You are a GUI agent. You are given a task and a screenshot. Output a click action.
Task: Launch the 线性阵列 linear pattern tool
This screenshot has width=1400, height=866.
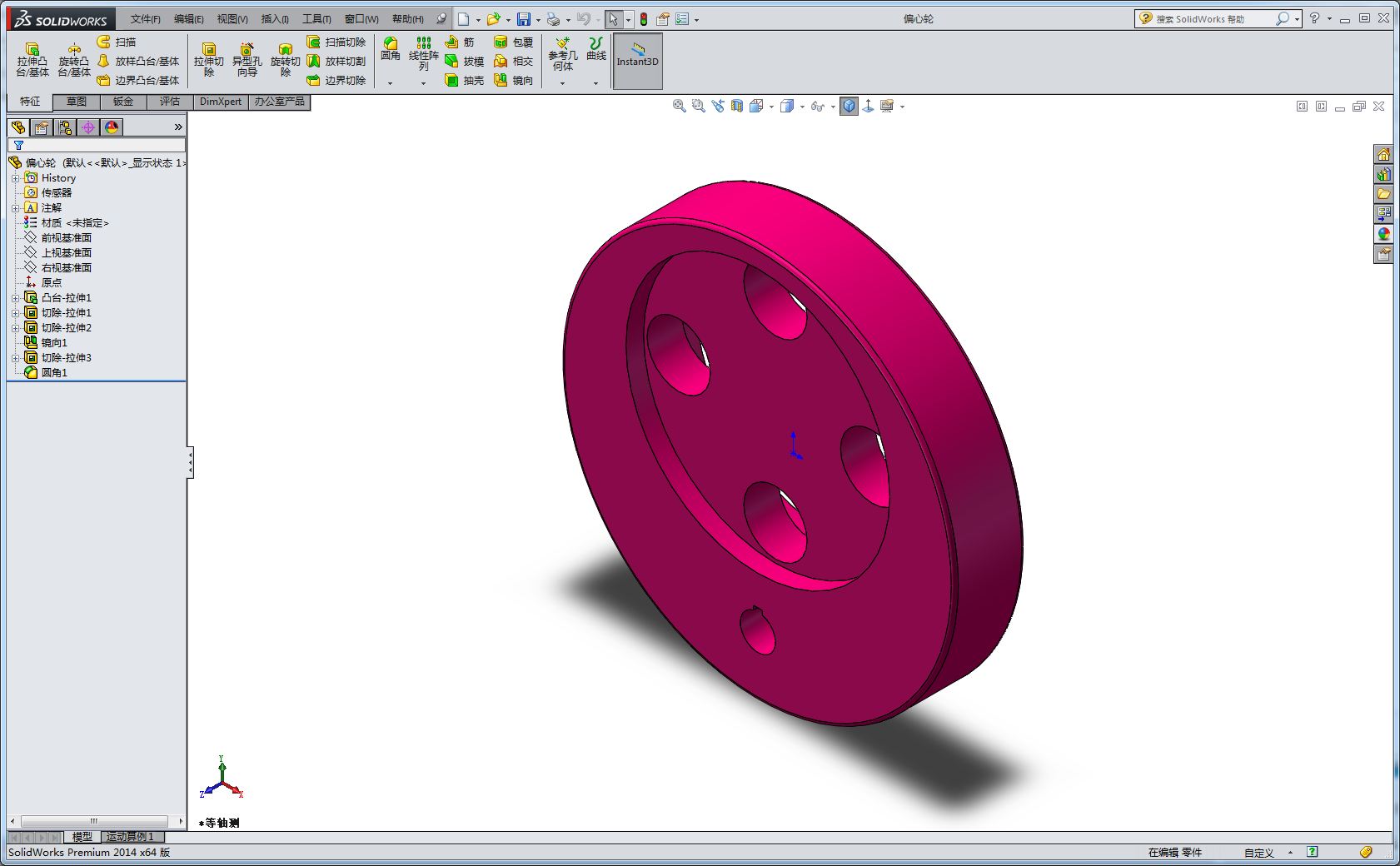tap(423, 53)
